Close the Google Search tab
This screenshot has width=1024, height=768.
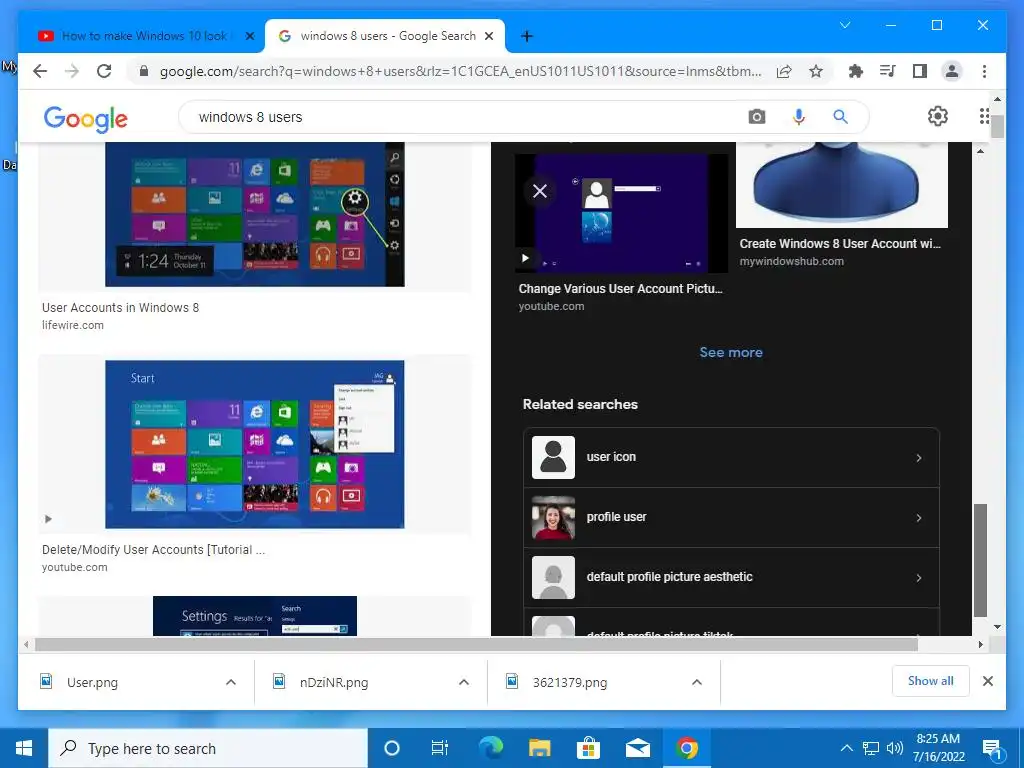(x=488, y=36)
